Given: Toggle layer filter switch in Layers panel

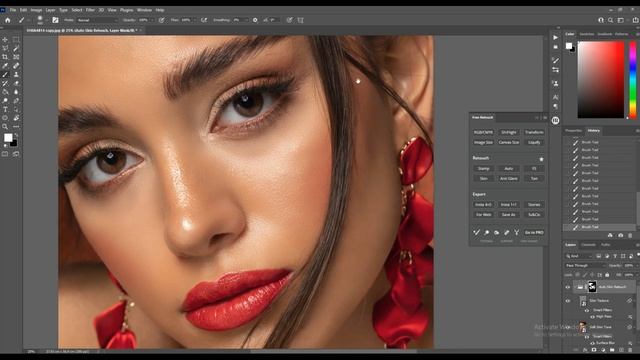Looking at the screenshot, I should click(x=638, y=256).
